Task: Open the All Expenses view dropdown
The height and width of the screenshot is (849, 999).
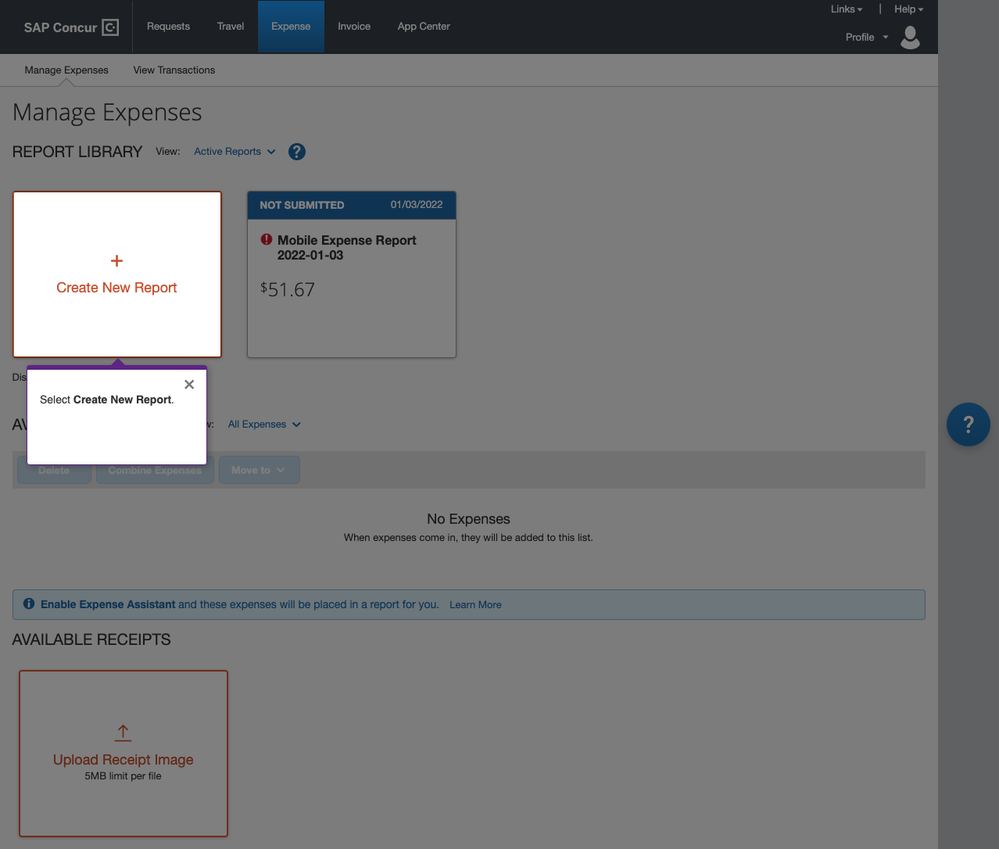Action: click(264, 424)
